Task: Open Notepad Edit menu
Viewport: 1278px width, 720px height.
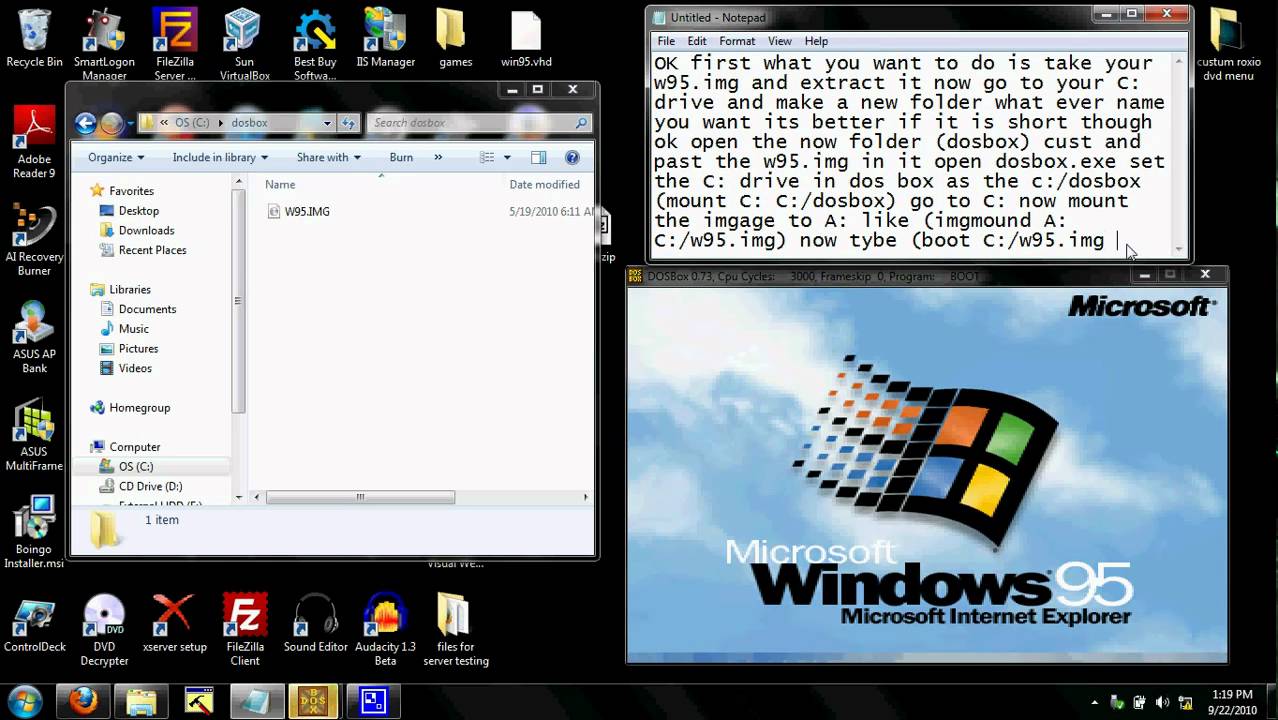Action: (x=697, y=41)
